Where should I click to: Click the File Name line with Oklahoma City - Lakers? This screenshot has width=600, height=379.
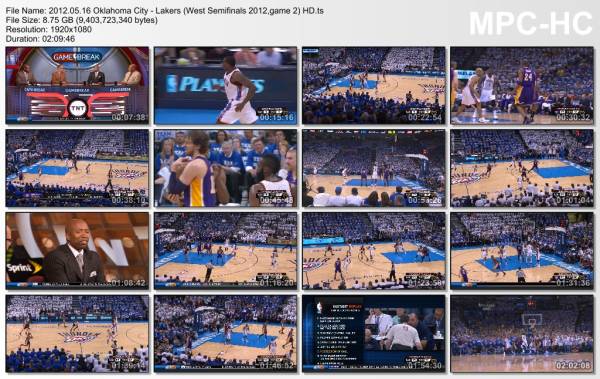(x=165, y=11)
